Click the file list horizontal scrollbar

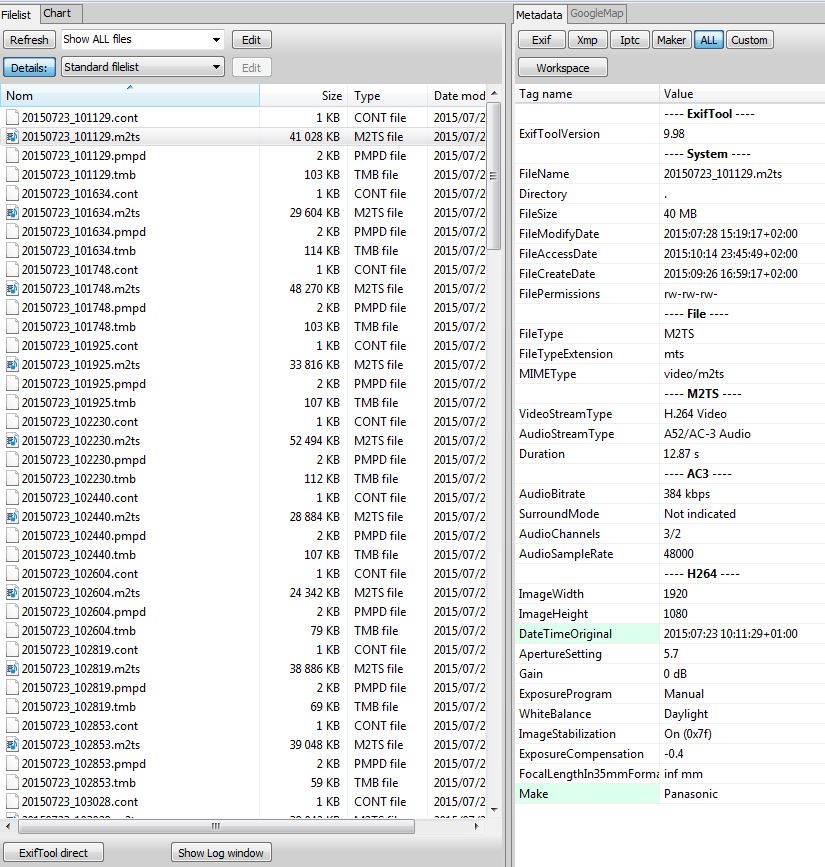pos(215,826)
